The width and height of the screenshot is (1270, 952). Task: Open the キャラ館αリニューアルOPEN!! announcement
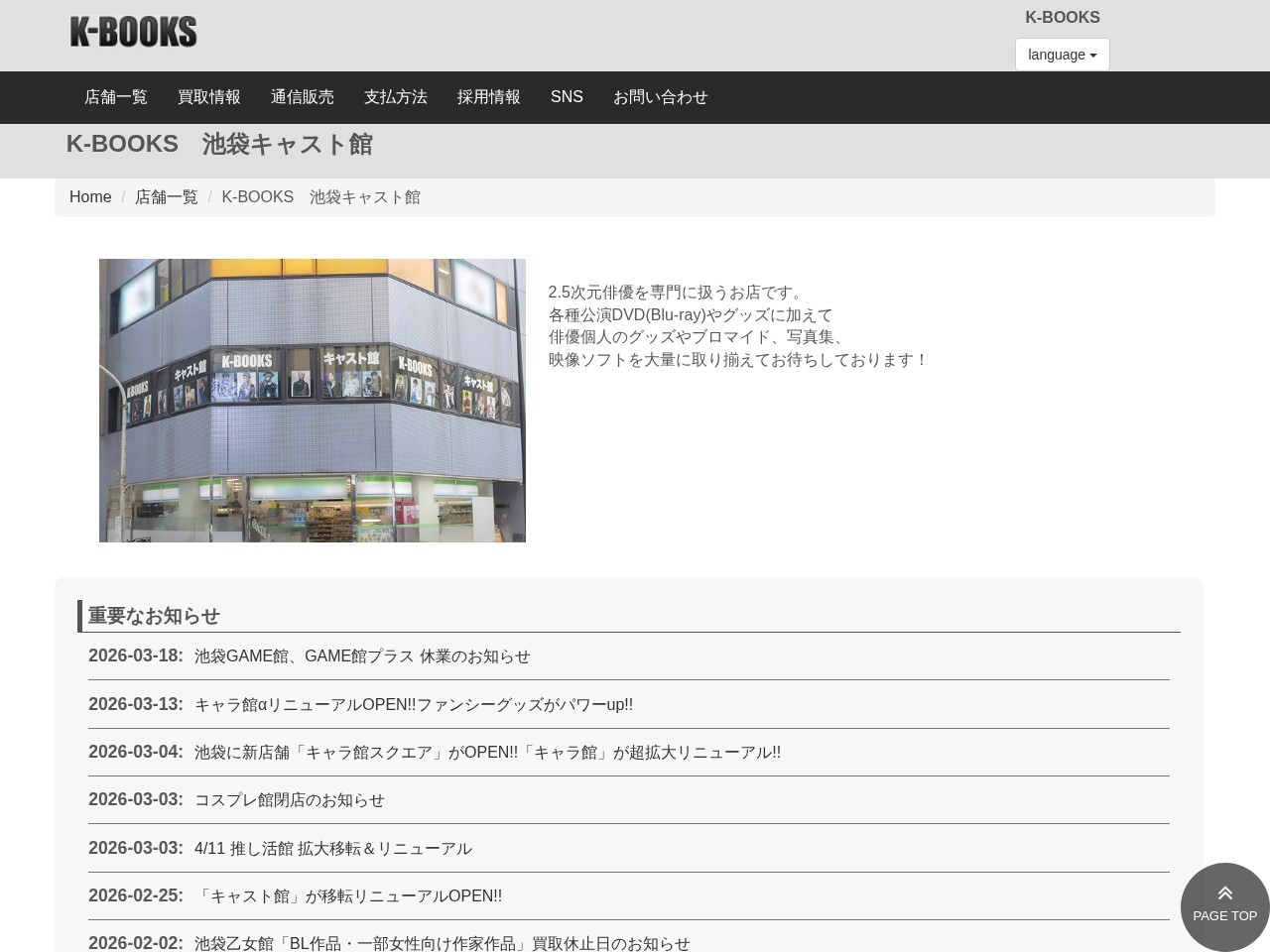coord(413,704)
